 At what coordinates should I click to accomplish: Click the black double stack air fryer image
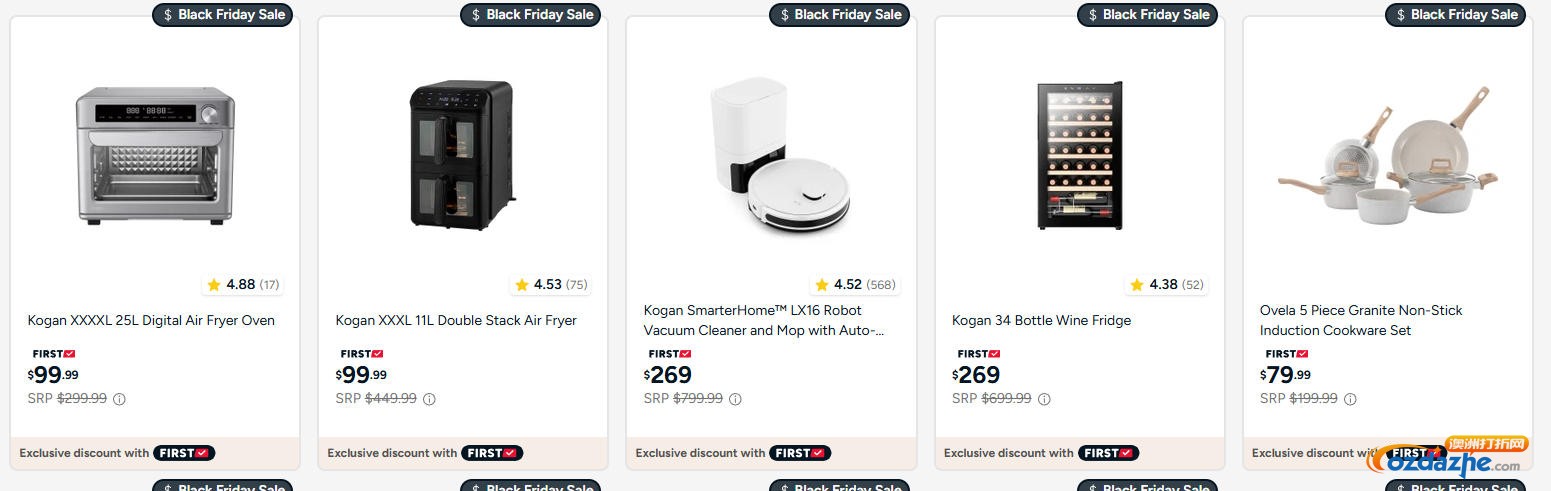[x=462, y=155]
